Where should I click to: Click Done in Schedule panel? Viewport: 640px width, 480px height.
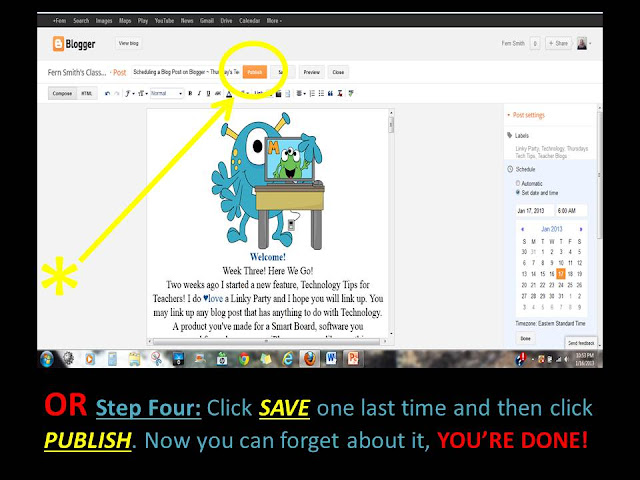click(x=526, y=338)
